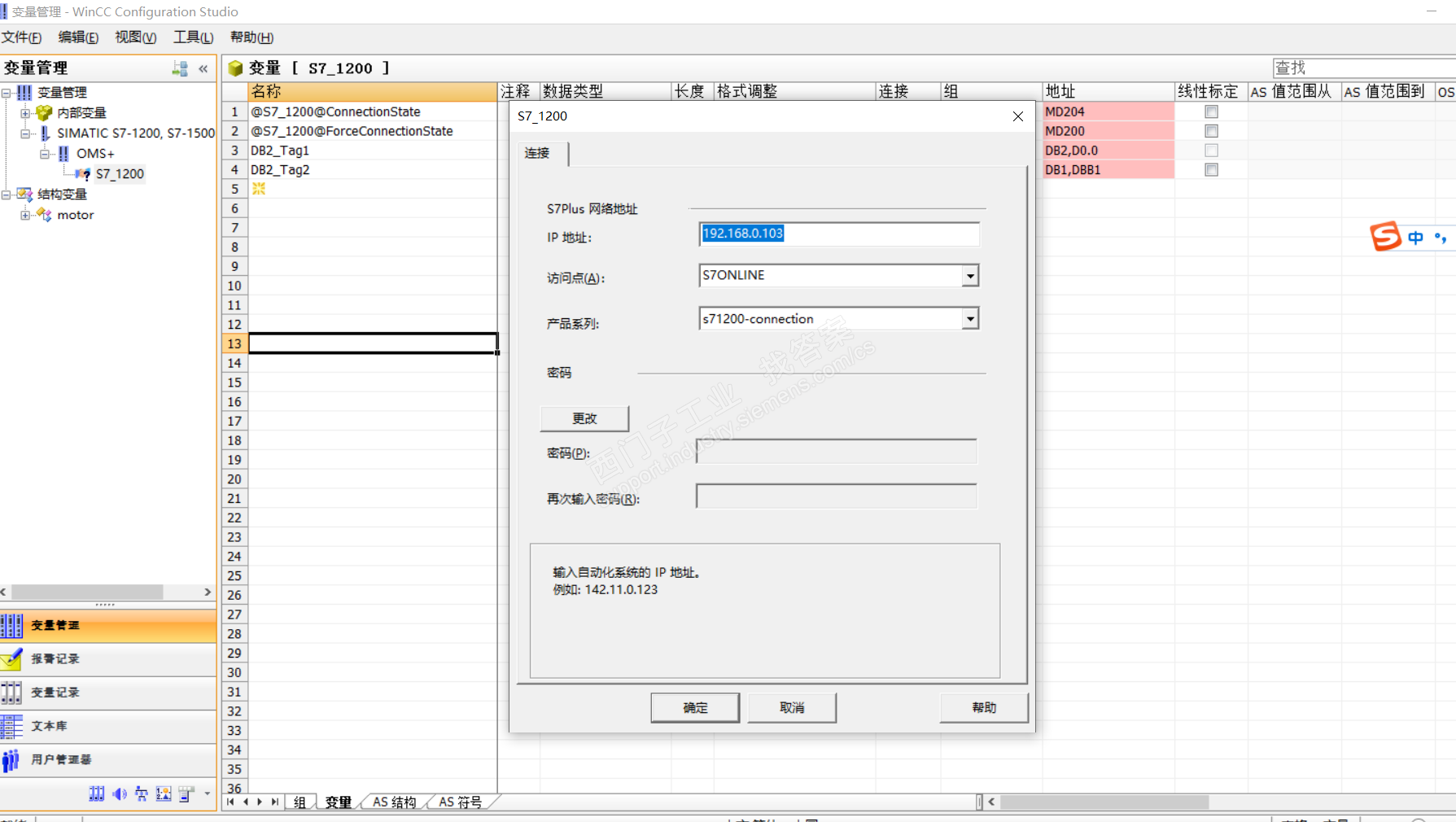Click the tree view toggle icon in 变量管理 header

click(180, 68)
